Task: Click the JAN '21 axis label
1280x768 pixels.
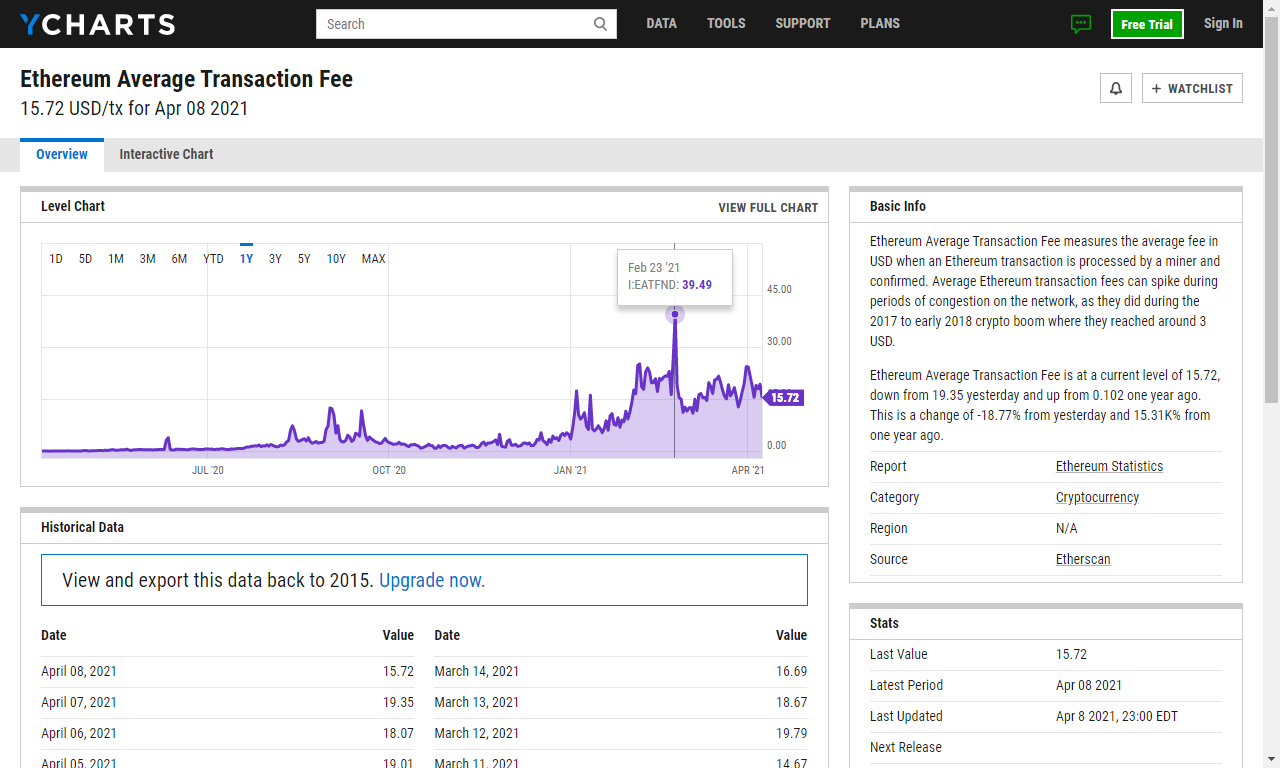Action: (x=570, y=471)
